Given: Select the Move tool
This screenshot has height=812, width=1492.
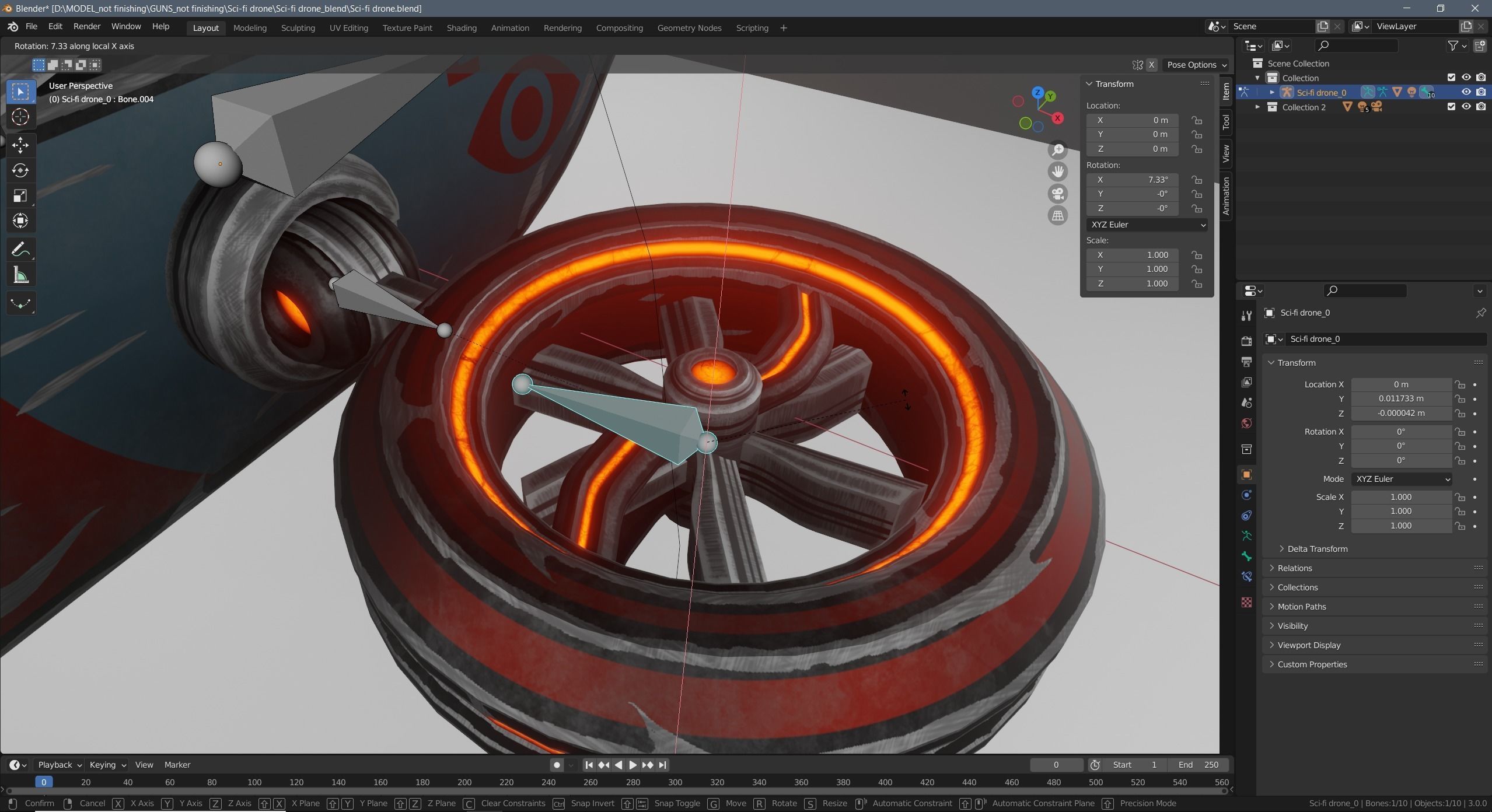Looking at the screenshot, I should (20, 145).
